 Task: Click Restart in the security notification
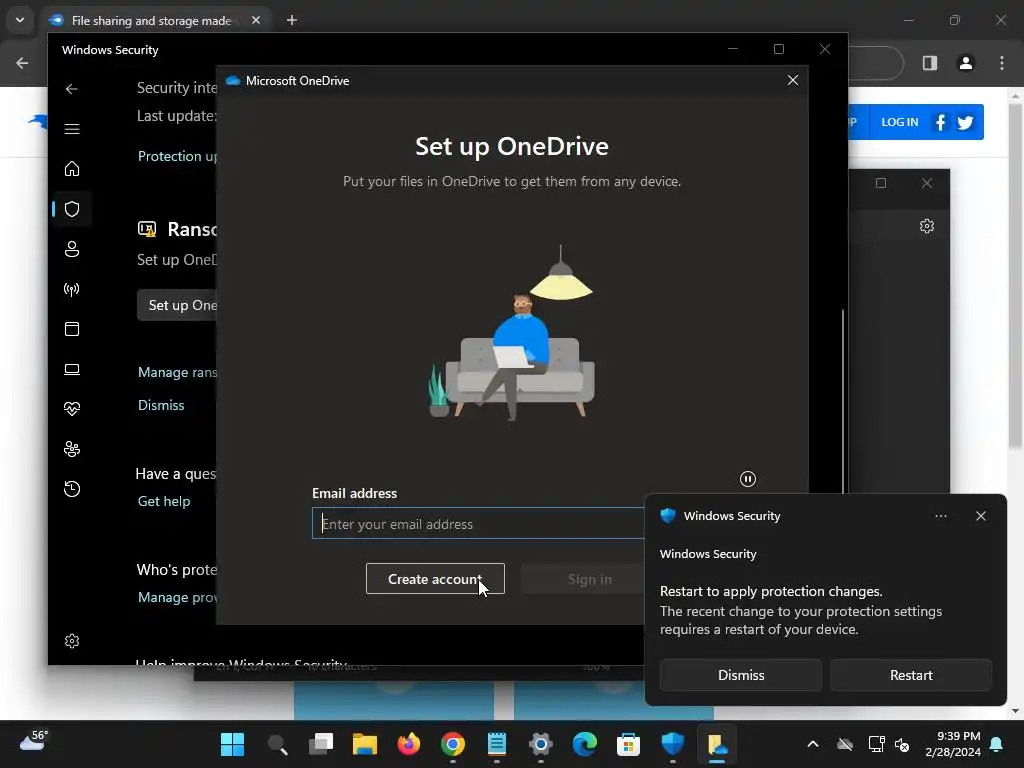(911, 675)
